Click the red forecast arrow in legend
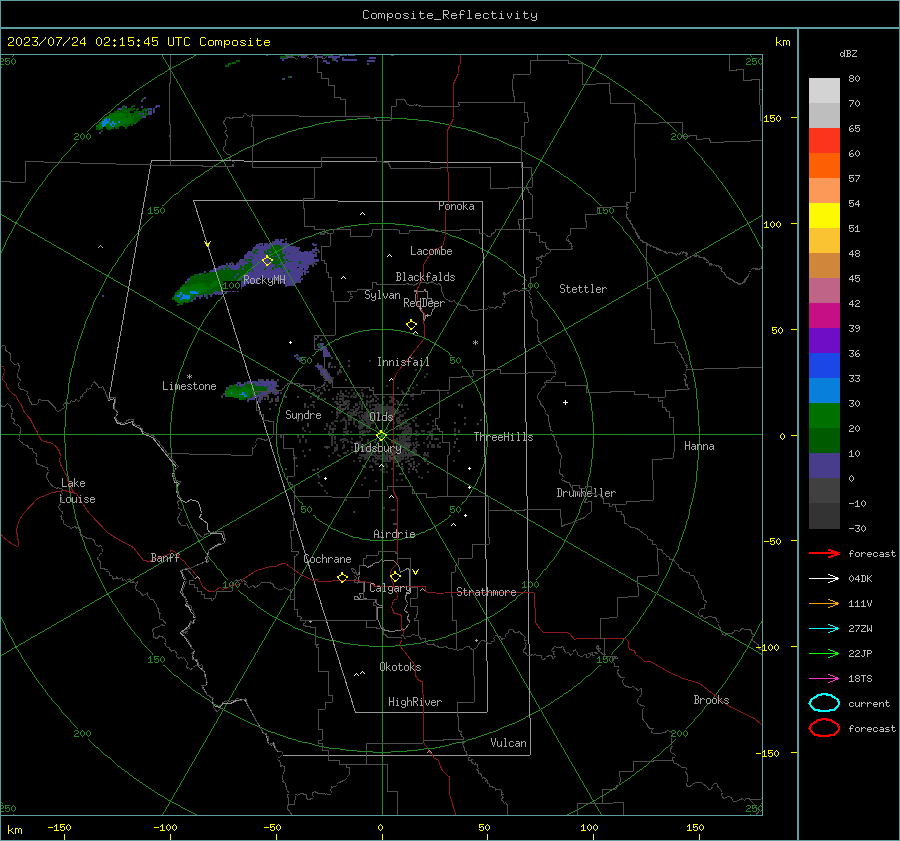 tap(824, 553)
